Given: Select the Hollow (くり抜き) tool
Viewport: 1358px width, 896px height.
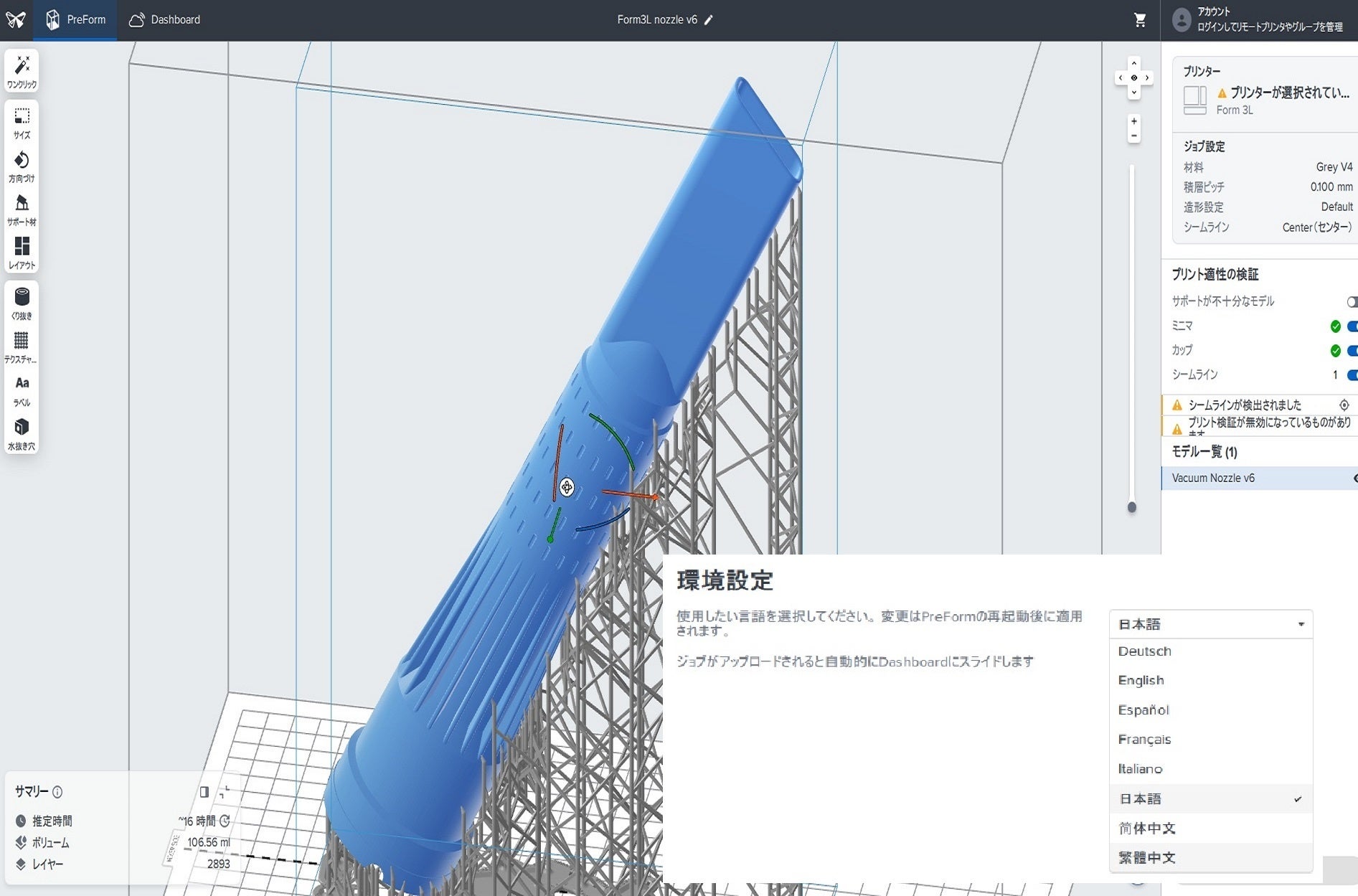Looking at the screenshot, I should coord(22,303).
